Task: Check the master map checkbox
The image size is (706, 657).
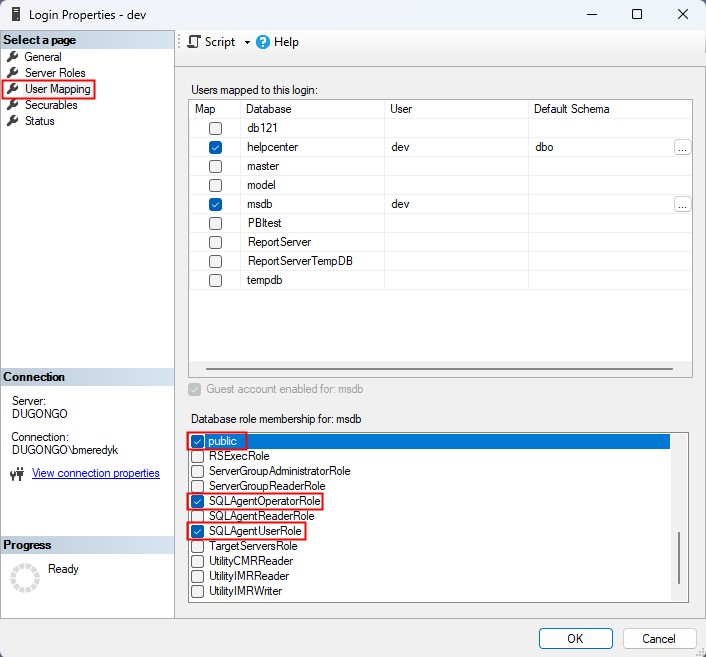Action: (x=215, y=166)
